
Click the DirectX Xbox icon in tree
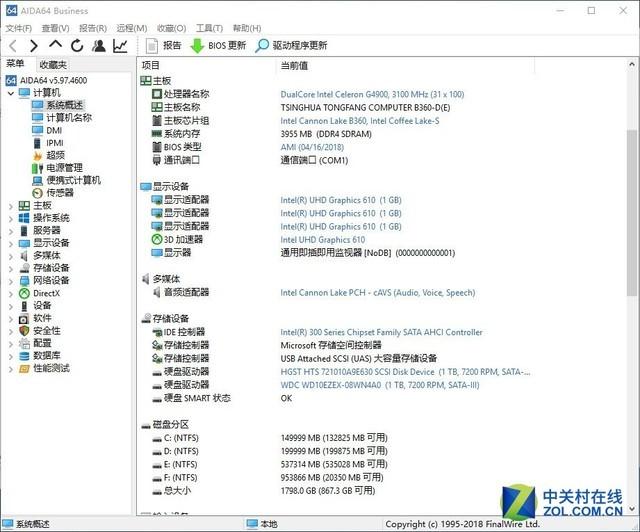click(24, 294)
